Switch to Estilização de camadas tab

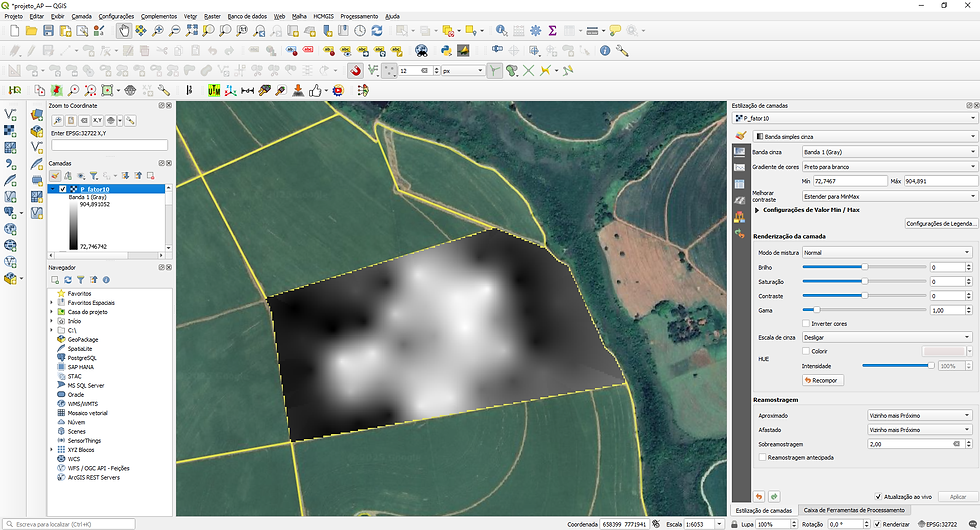(764, 511)
